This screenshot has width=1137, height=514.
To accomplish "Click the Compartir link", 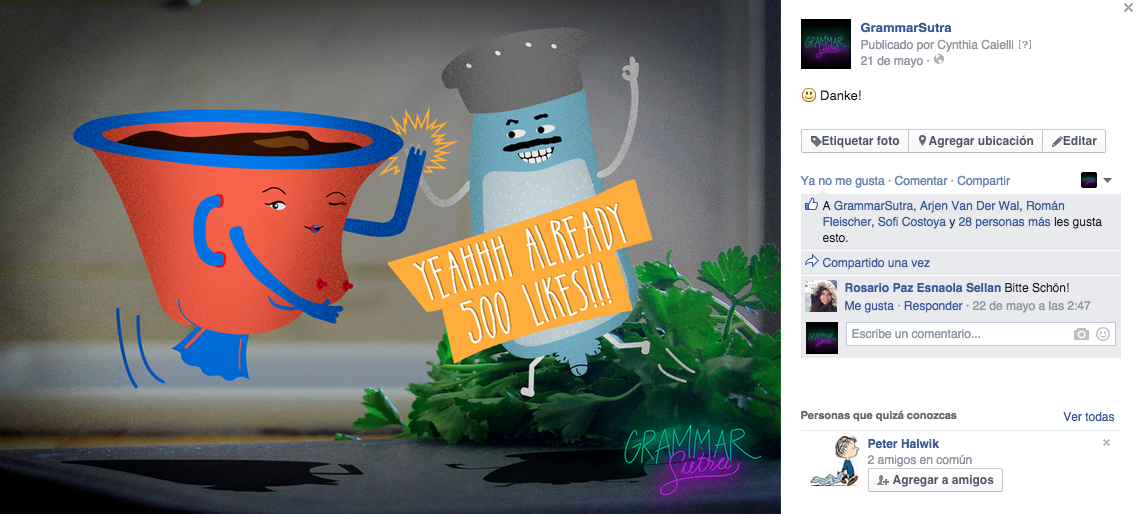I will click(983, 181).
